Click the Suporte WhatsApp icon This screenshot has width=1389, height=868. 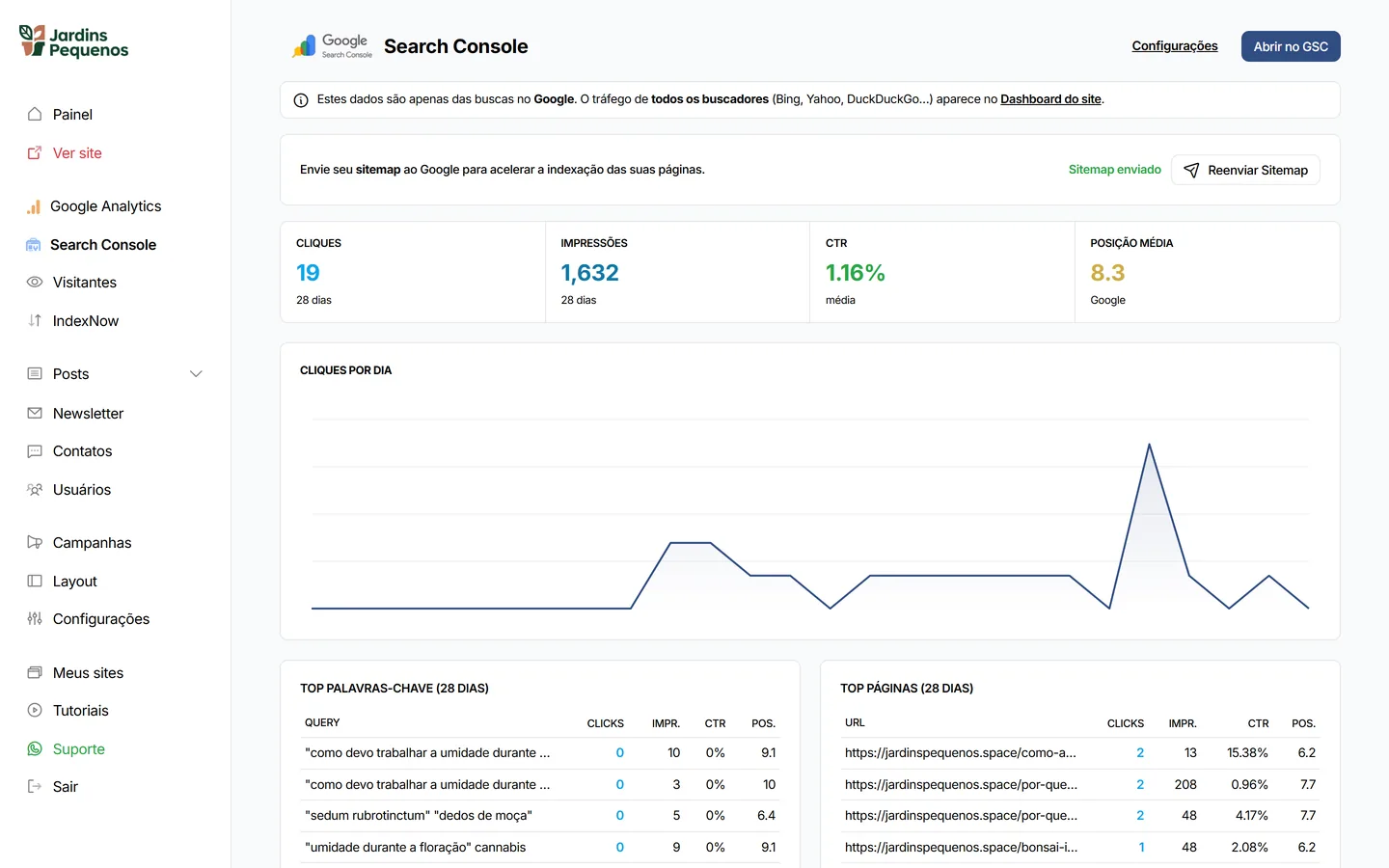(35, 748)
